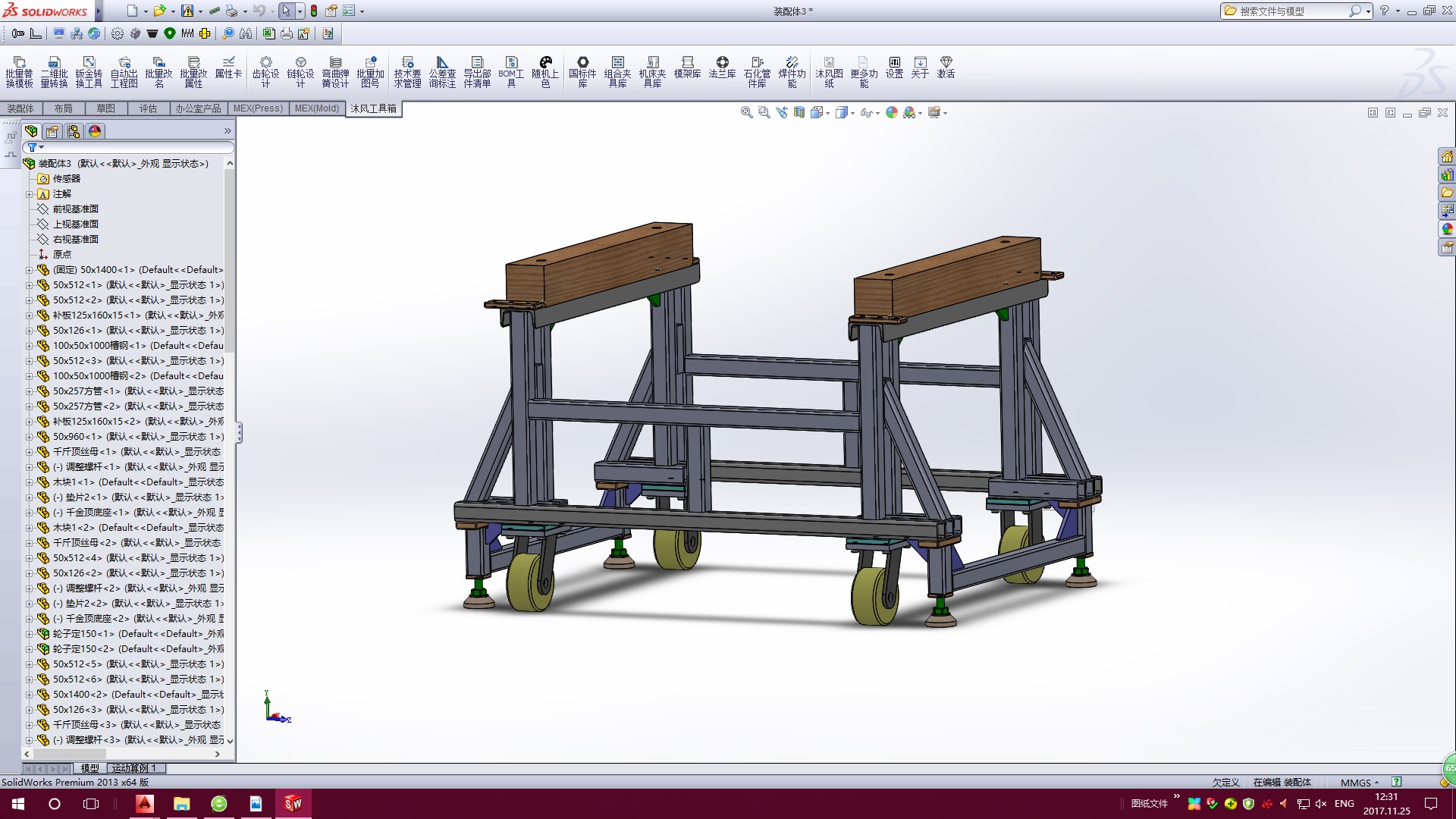This screenshot has width=1456, height=819.
Task: Click the 设置 settings button
Action: (x=895, y=67)
